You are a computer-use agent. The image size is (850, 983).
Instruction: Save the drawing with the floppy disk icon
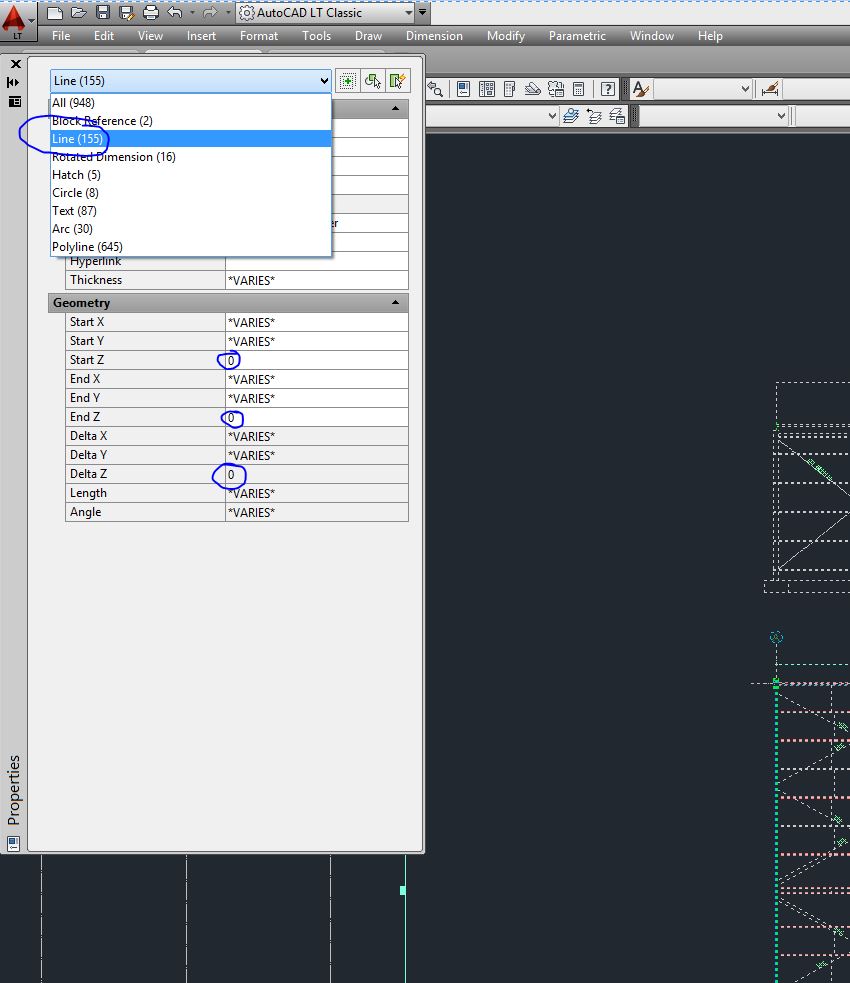point(103,13)
